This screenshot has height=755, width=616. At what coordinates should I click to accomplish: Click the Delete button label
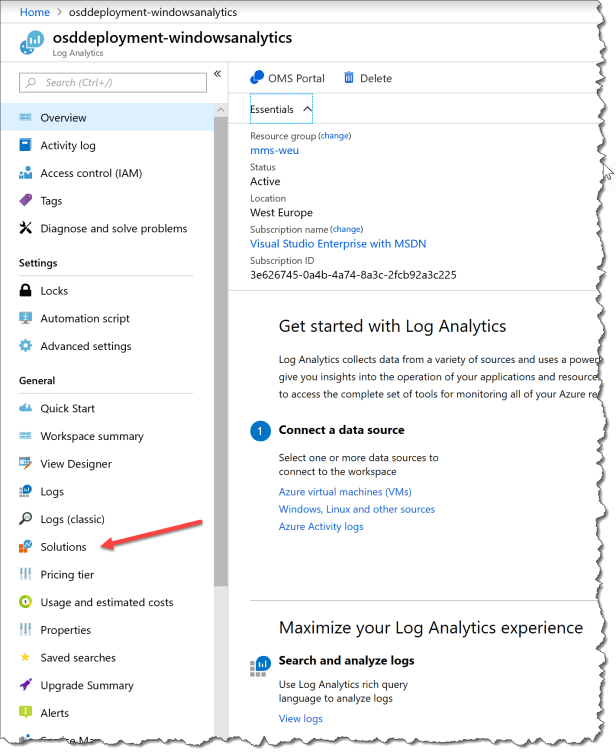(x=376, y=78)
